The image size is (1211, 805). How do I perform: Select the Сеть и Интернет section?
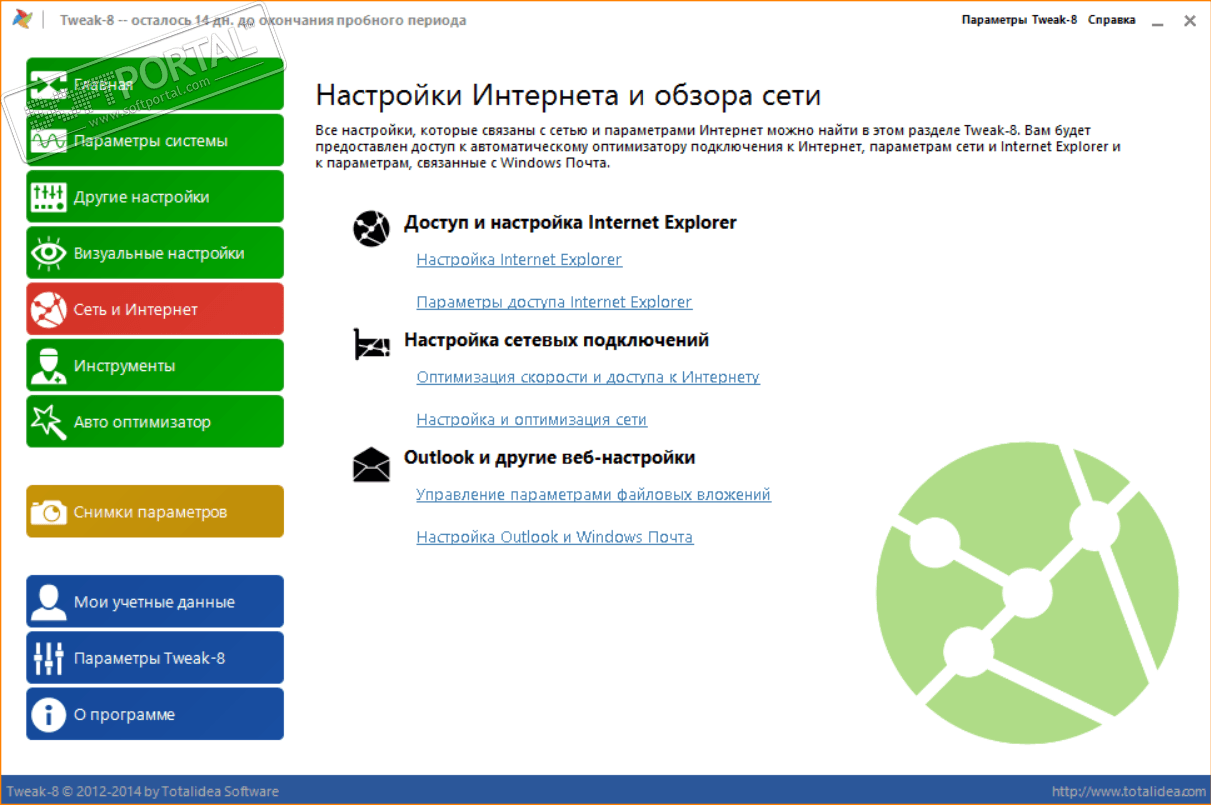155,309
